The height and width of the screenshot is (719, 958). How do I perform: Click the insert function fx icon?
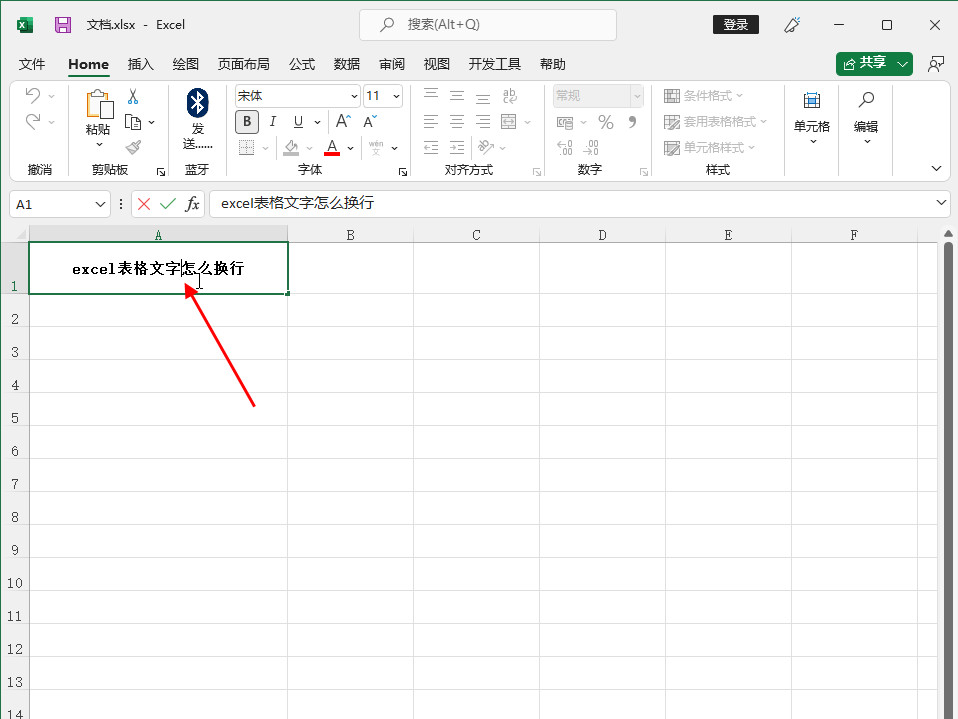[x=192, y=204]
